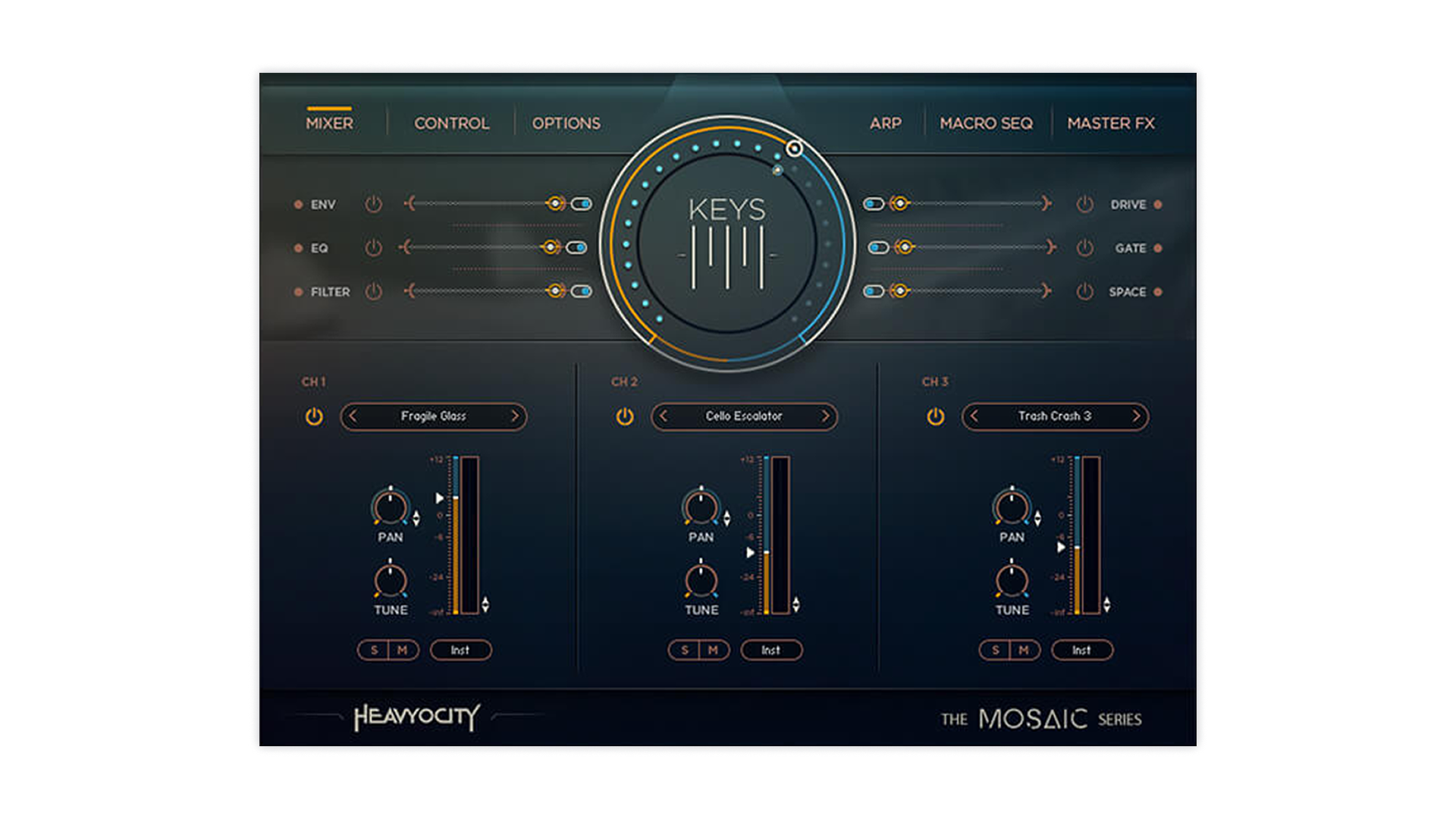Mute channel 2 with M button
Viewport: 1456px width, 819px height.
pos(713,650)
